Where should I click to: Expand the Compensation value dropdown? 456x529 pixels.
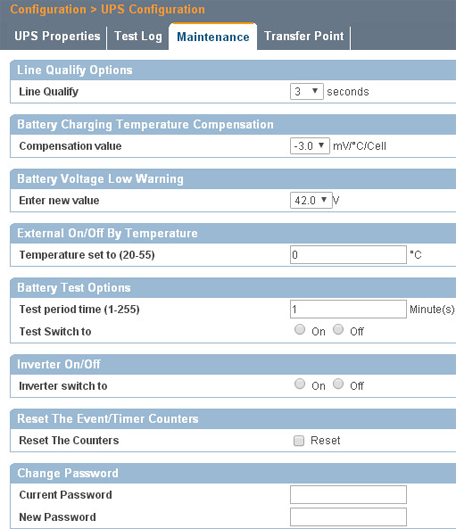pos(310,146)
